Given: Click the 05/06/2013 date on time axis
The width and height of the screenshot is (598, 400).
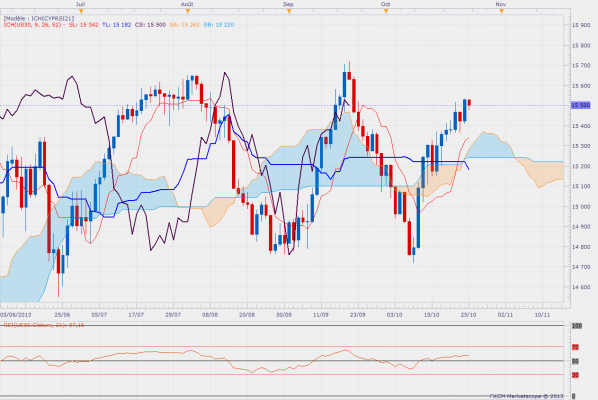Looking at the screenshot, I should 16,315.
